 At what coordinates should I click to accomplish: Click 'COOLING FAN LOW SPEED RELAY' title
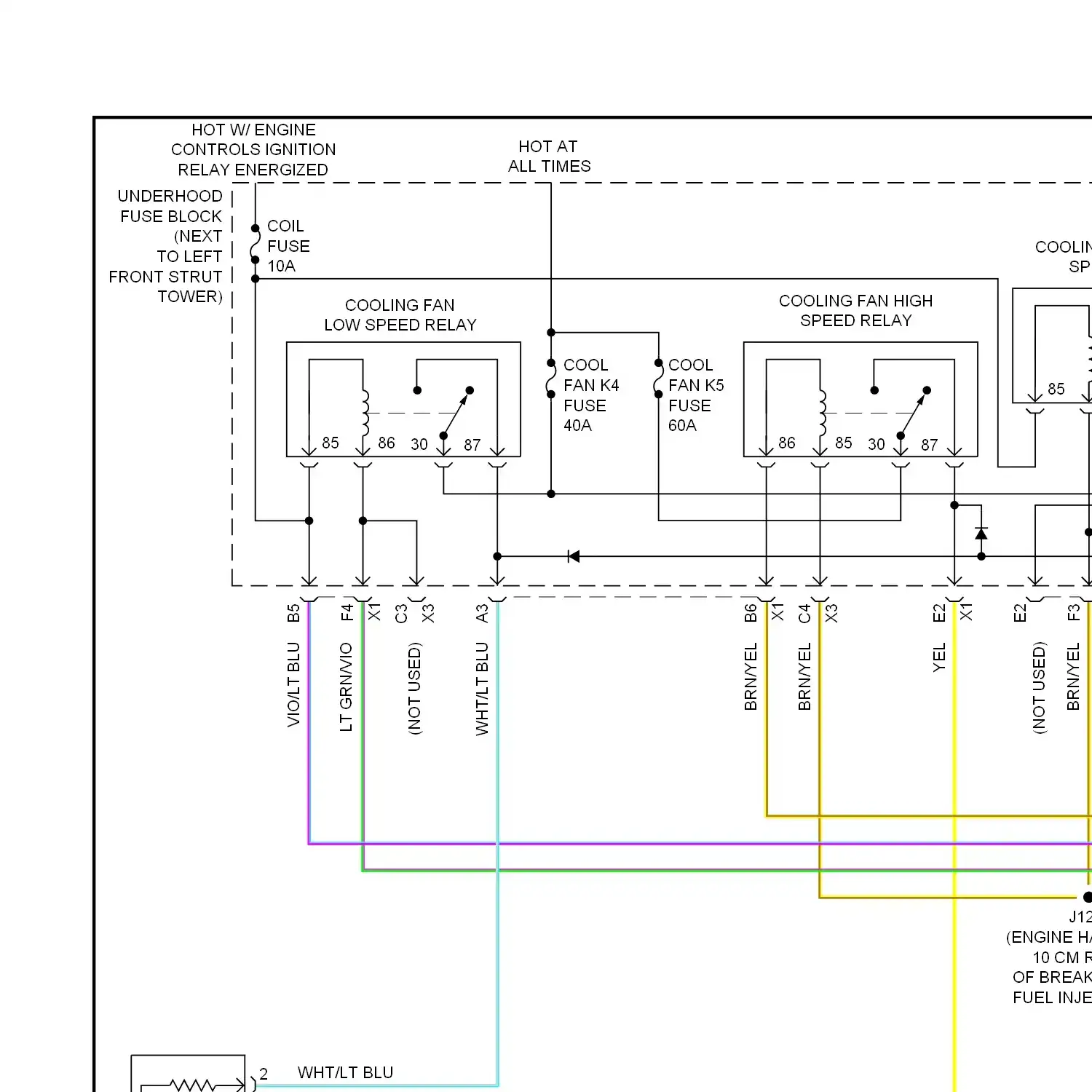pos(400,315)
